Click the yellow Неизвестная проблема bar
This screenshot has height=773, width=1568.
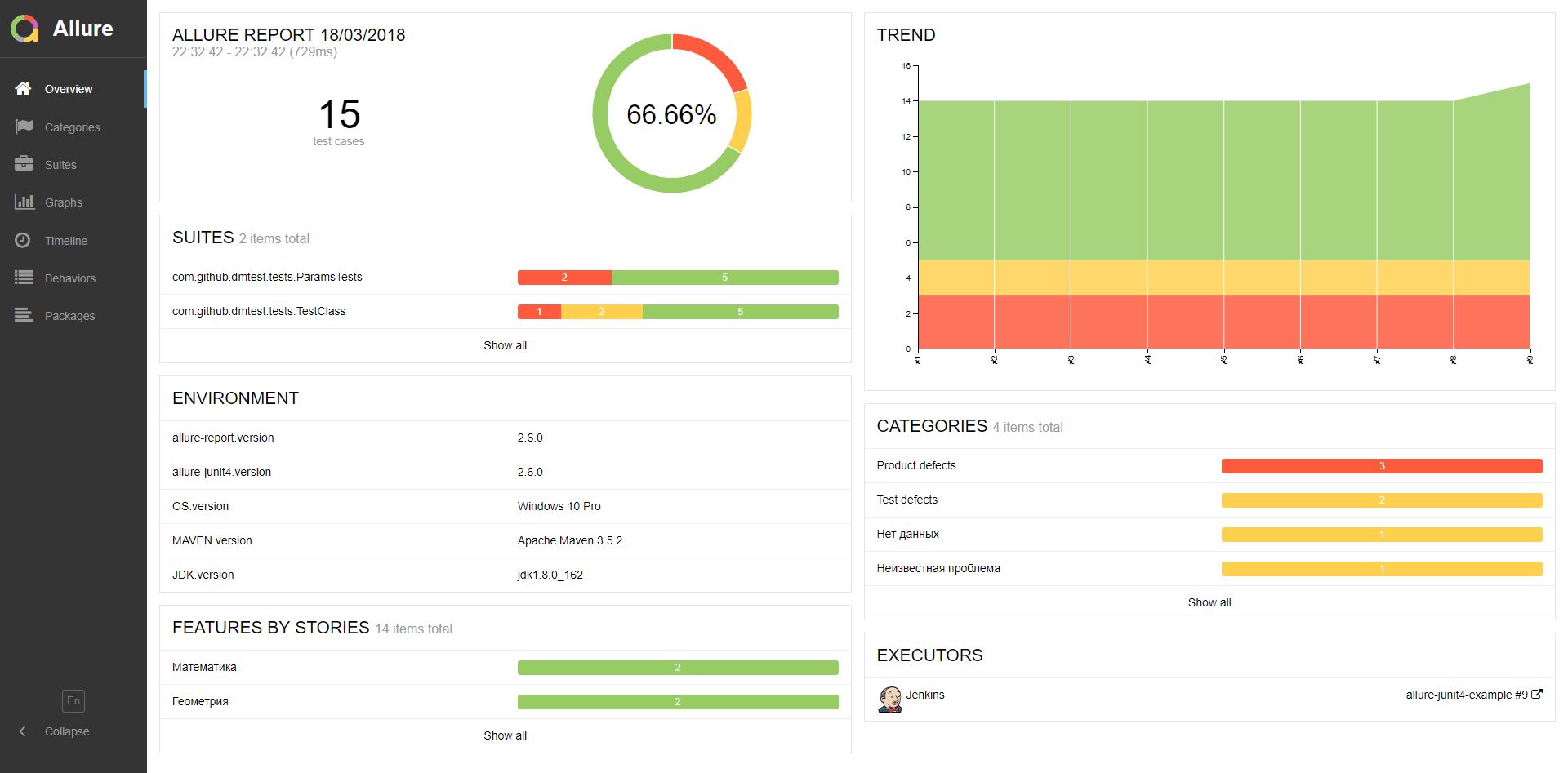(x=1382, y=569)
